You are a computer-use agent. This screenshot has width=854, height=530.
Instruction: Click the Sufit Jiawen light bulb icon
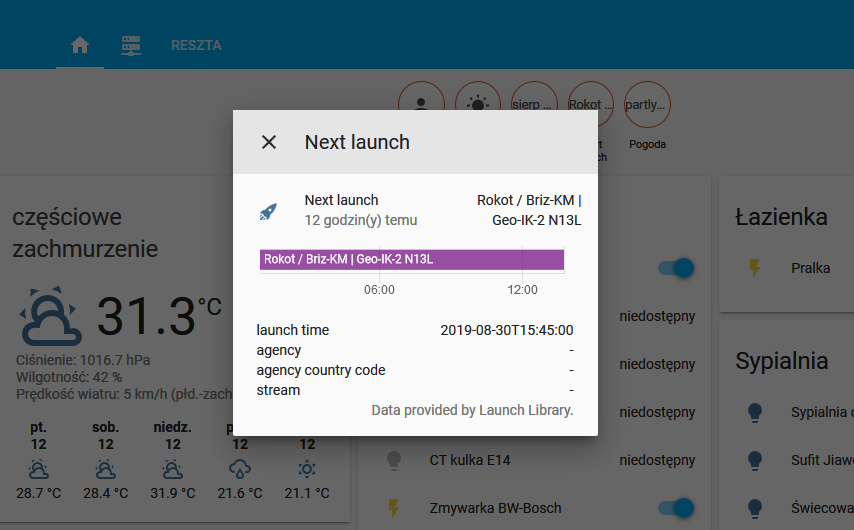[x=755, y=460]
